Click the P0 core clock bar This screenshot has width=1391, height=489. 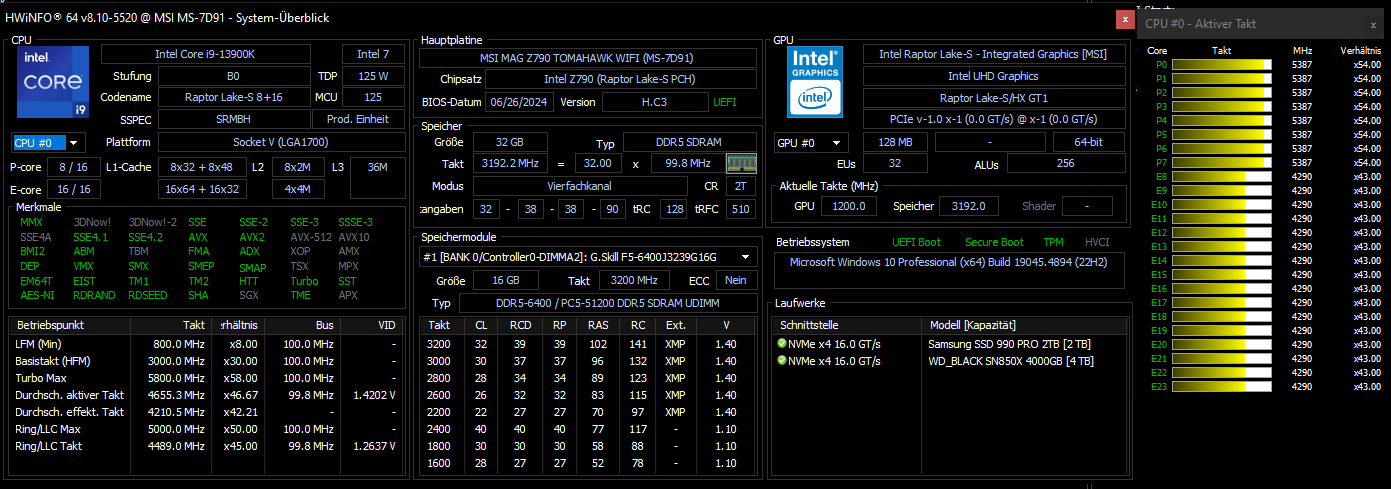tap(1221, 64)
